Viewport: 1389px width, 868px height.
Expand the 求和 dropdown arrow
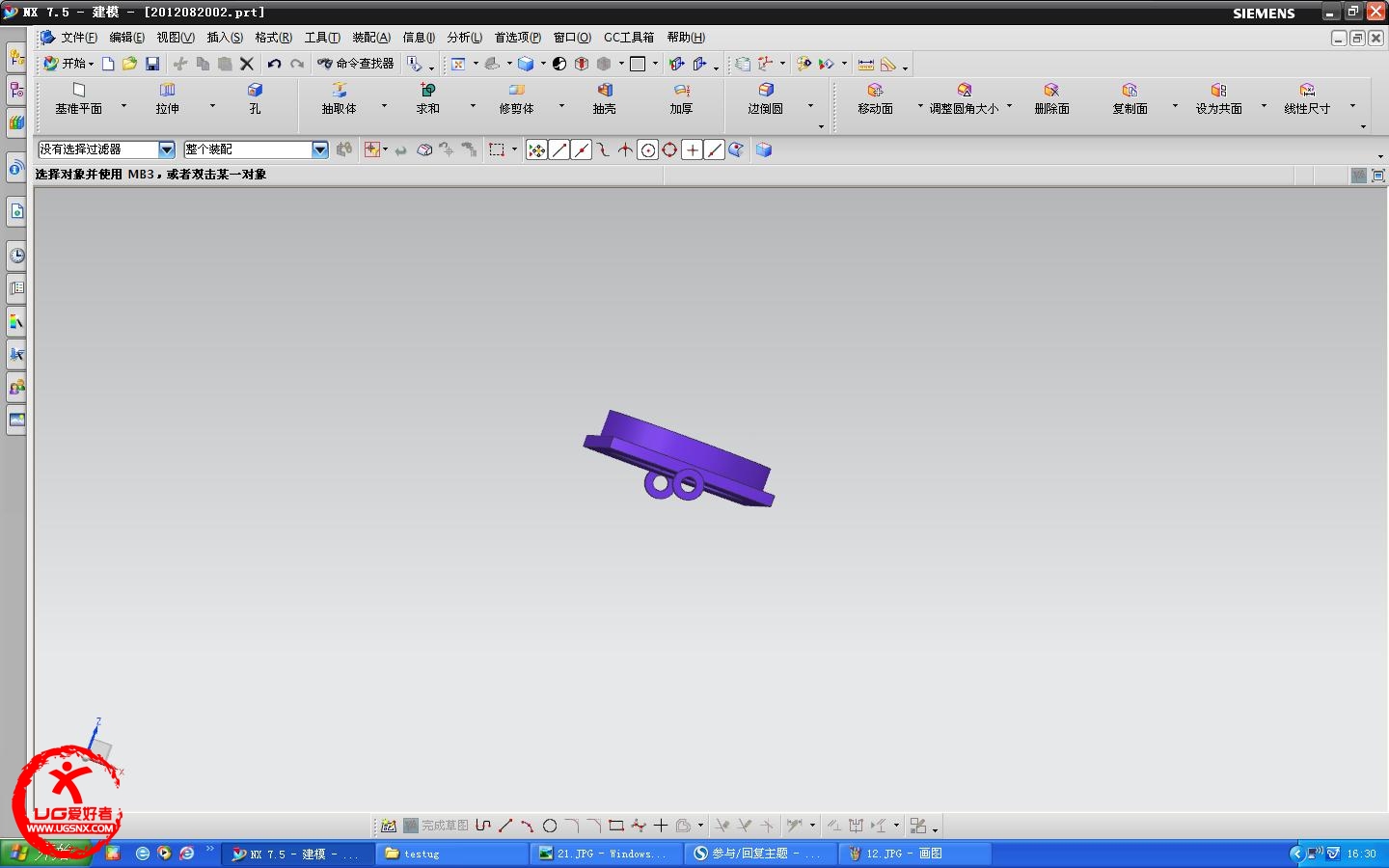pyautogui.click(x=473, y=106)
